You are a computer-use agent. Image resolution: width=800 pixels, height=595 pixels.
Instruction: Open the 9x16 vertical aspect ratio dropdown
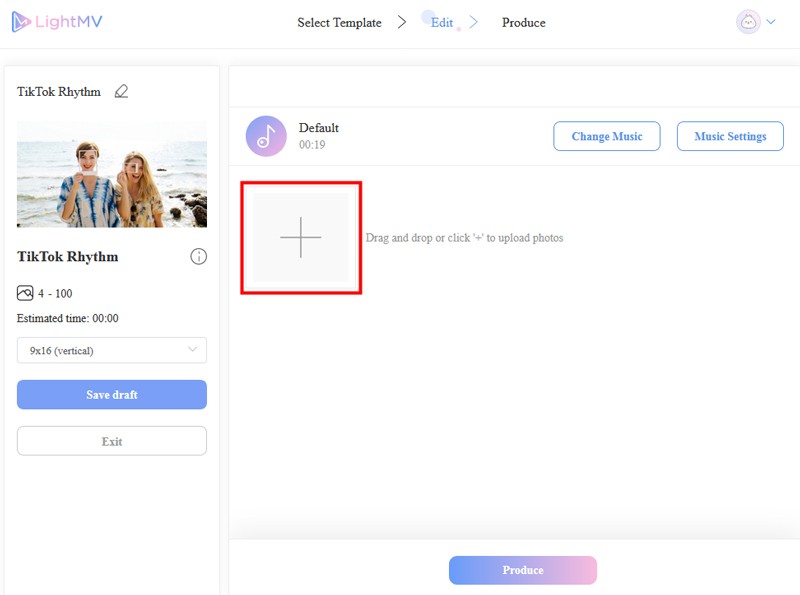(x=111, y=350)
